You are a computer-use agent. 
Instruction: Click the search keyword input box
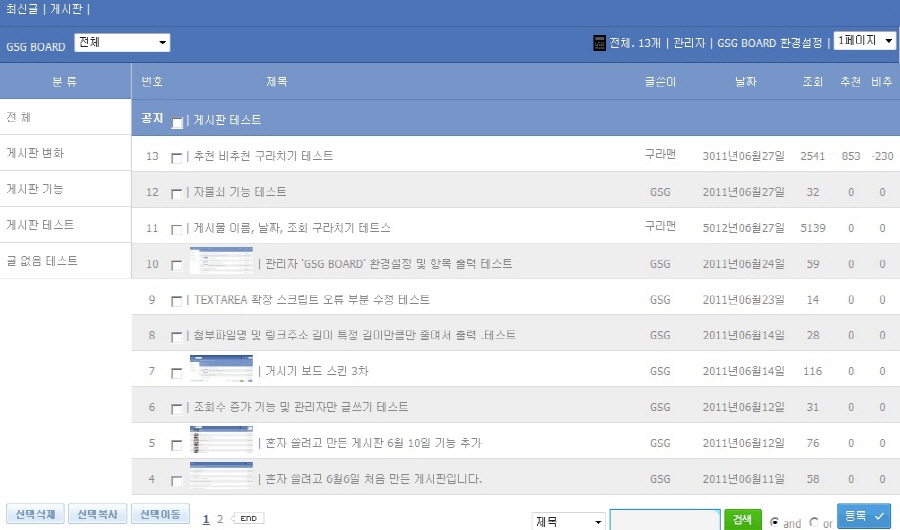coord(664,520)
